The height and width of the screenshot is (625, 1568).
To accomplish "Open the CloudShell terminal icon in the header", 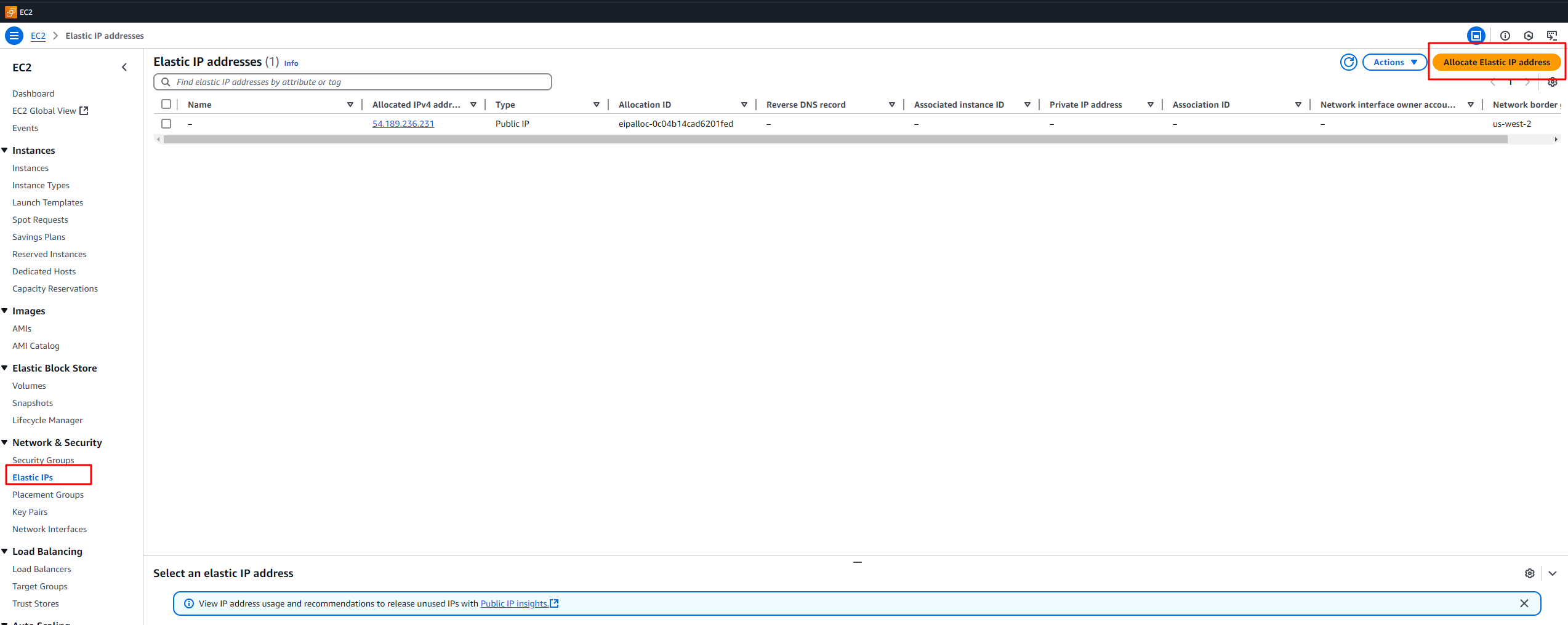I will pyautogui.click(x=1552, y=36).
